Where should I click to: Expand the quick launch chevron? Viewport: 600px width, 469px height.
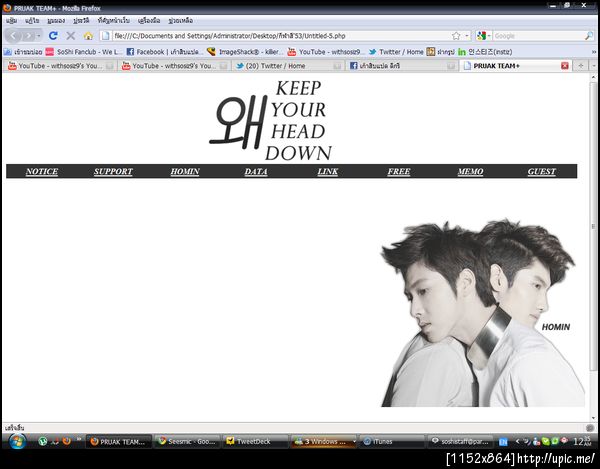pyautogui.click(x=78, y=440)
